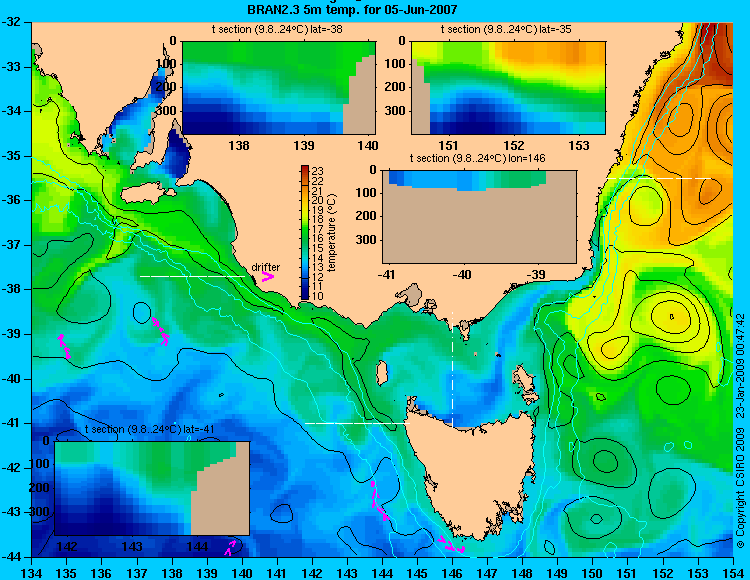
Task: Click the -36 latitude tick label
Action: pyautogui.click(x=10, y=200)
